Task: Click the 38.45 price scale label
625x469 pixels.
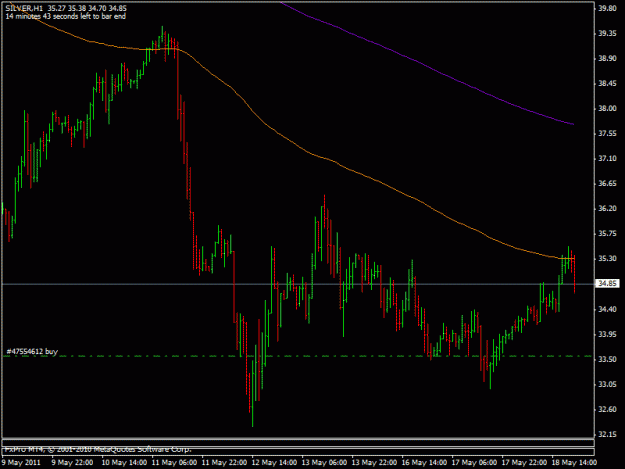Action: tap(607, 84)
